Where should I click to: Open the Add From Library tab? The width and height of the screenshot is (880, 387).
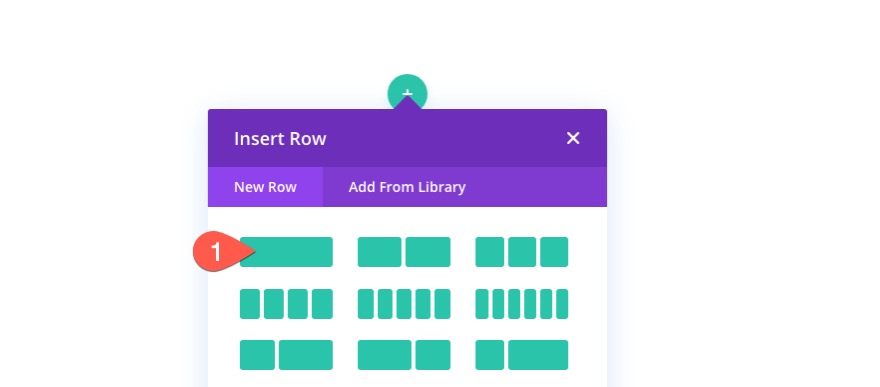pos(407,187)
